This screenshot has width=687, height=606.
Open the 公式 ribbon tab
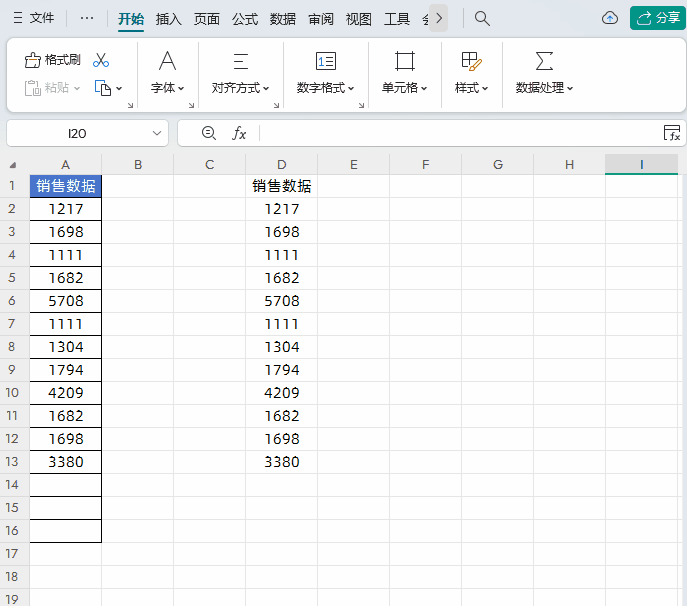pos(244,19)
